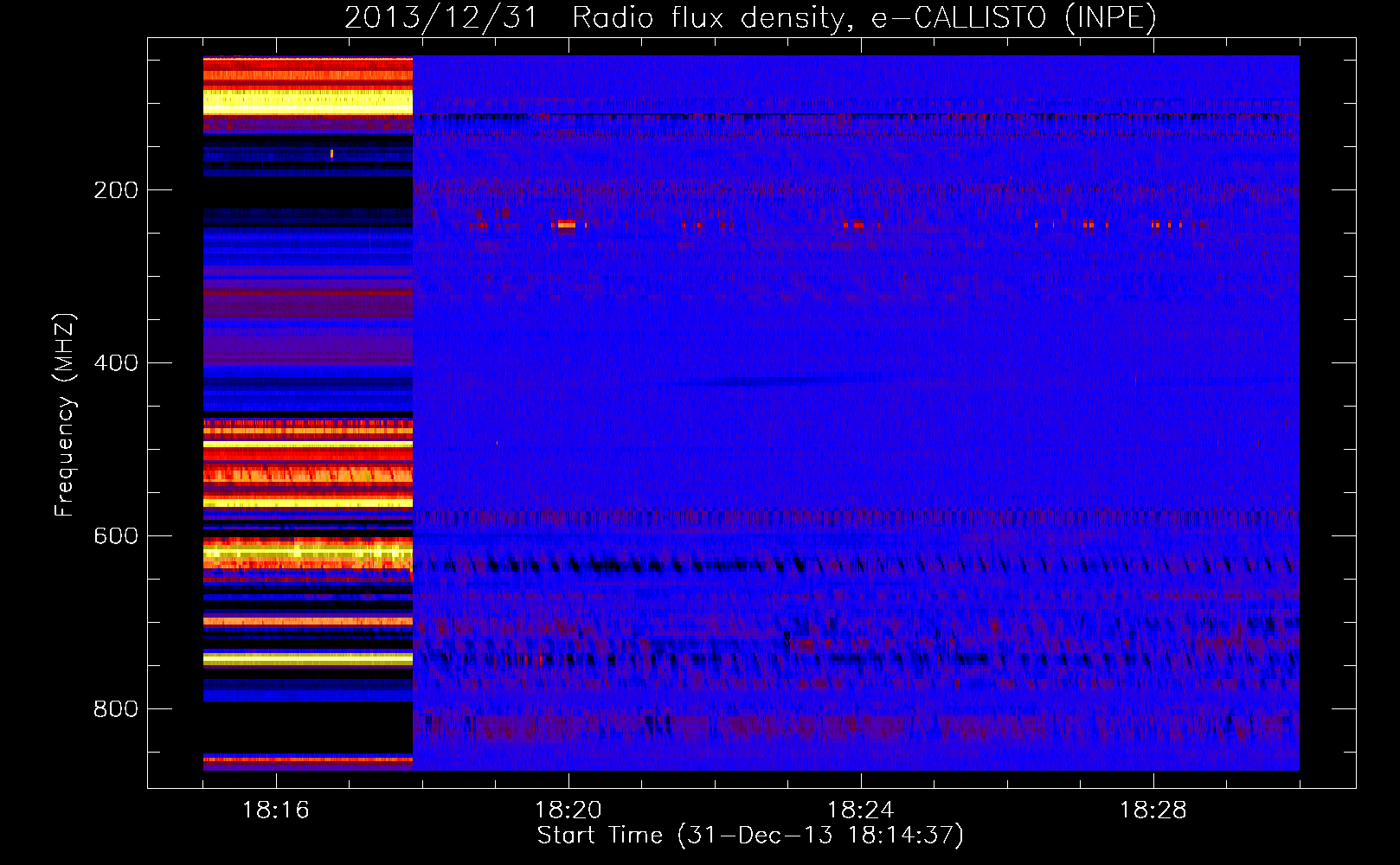This screenshot has height=865, width=1400.
Task: Click the 18:24 time tick label
Action: [x=861, y=811]
